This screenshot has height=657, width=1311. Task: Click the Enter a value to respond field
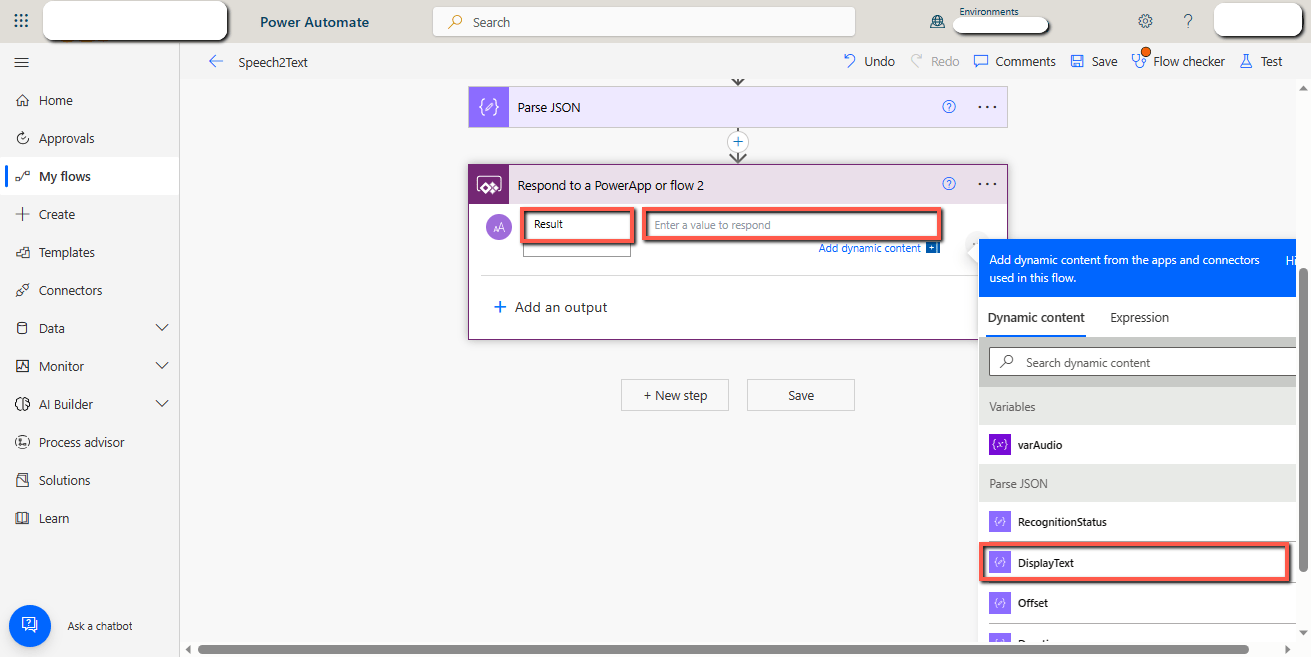792,225
